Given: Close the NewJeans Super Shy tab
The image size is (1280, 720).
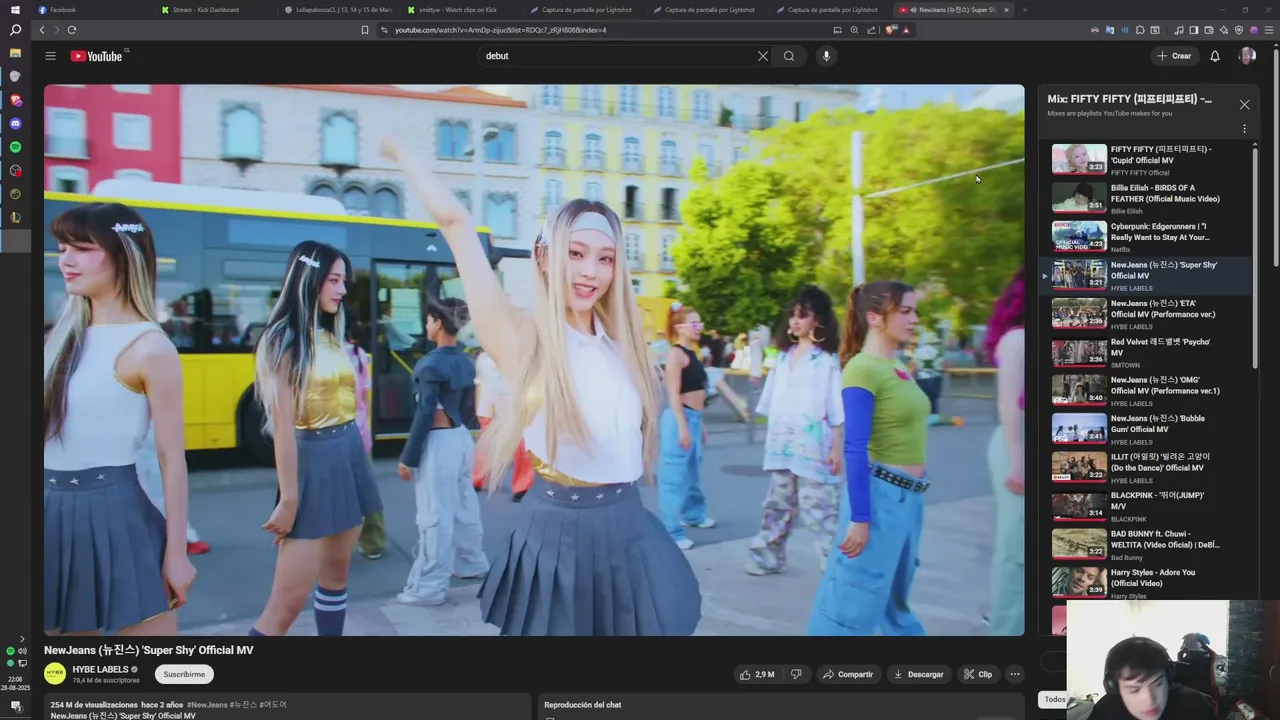Looking at the screenshot, I should click(1006, 10).
